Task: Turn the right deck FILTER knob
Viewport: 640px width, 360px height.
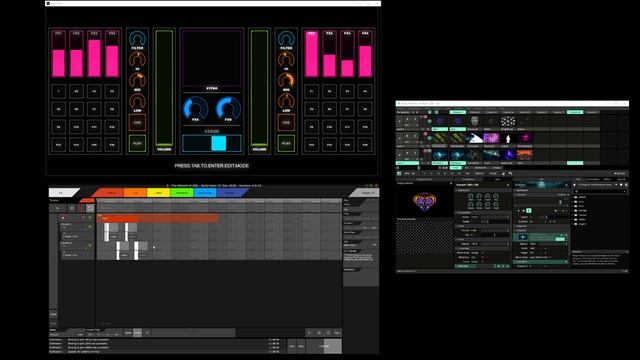Action: pyautogui.click(x=286, y=39)
